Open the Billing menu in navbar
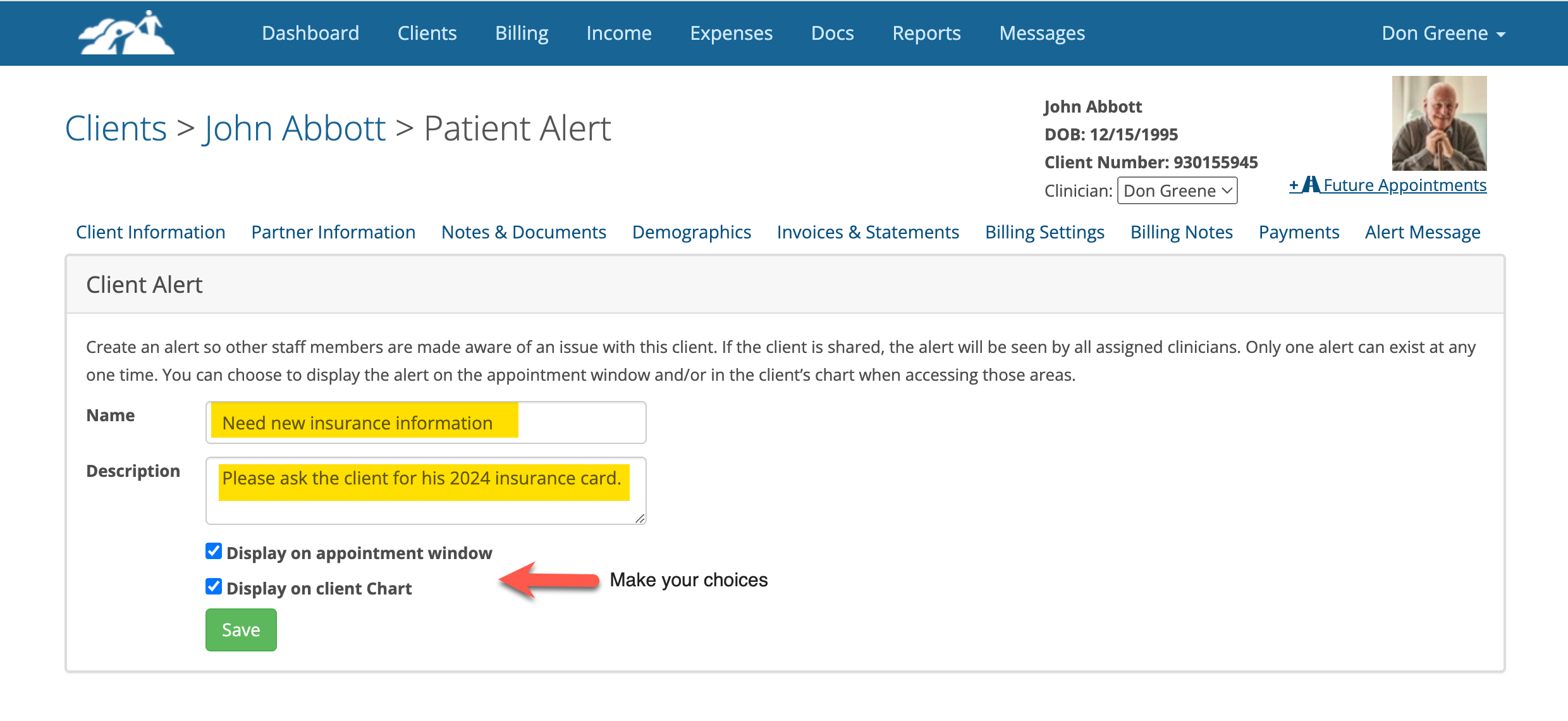The image size is (1568, 721). tap(522, 33)
